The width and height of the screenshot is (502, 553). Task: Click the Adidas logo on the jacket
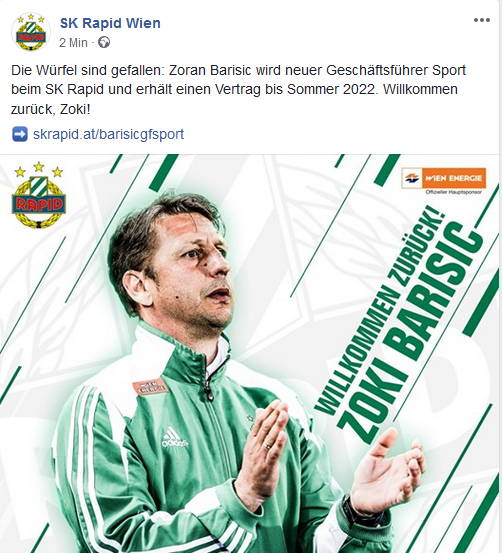pos(174,437)
